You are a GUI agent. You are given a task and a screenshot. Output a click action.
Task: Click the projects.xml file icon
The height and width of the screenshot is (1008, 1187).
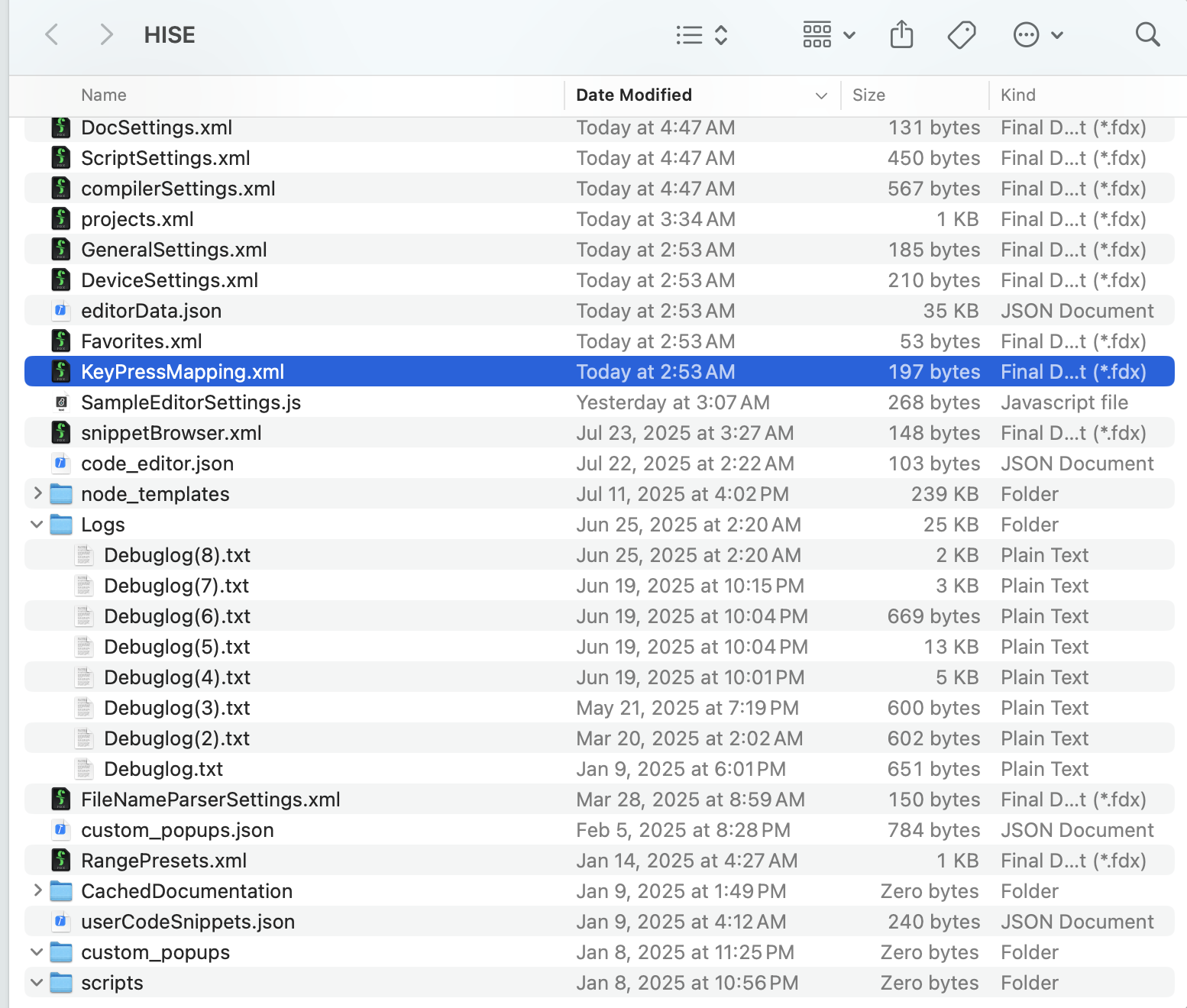coord(61,219)
